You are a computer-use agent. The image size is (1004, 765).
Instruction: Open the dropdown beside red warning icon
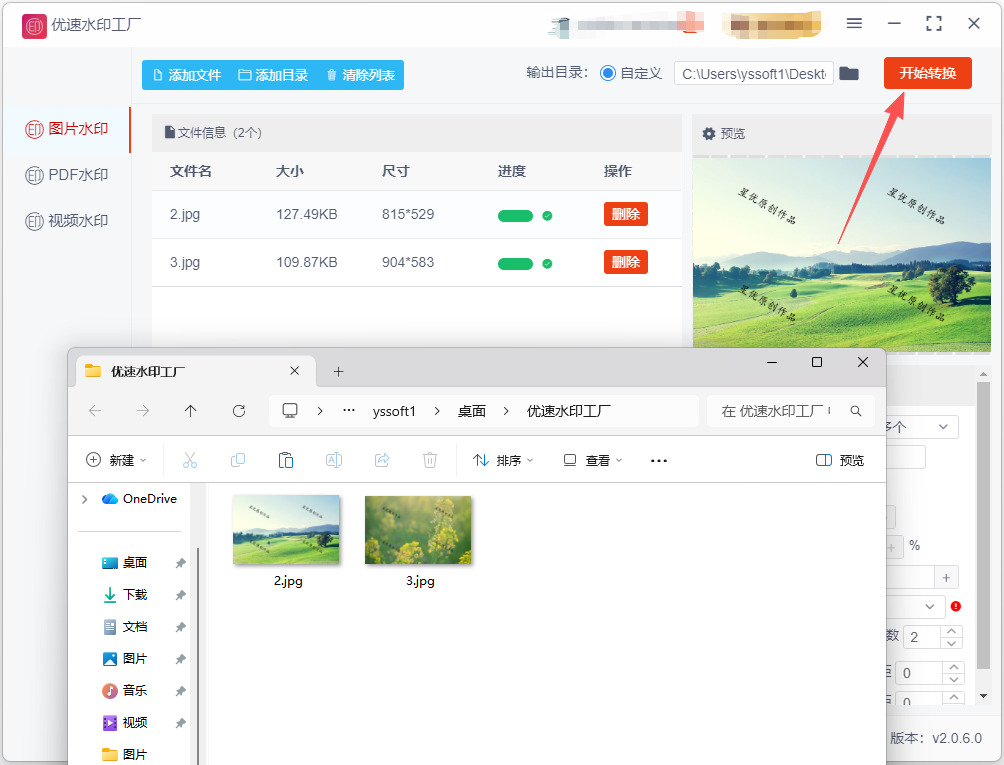pyautogui.click(x=930, y=606)
